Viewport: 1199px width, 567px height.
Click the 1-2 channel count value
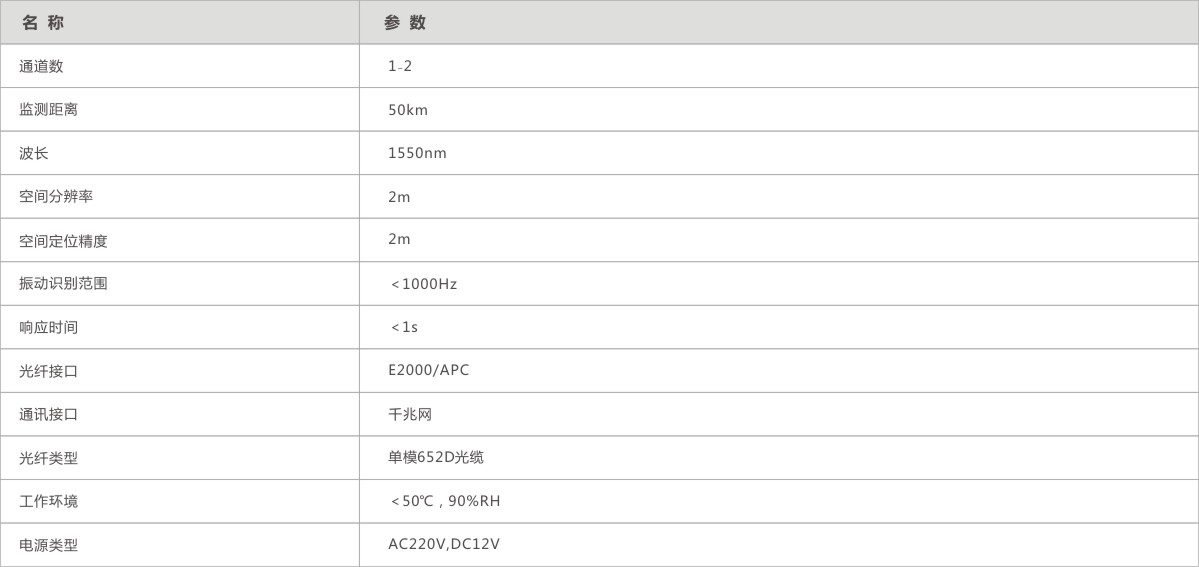[x=400, y=66]
